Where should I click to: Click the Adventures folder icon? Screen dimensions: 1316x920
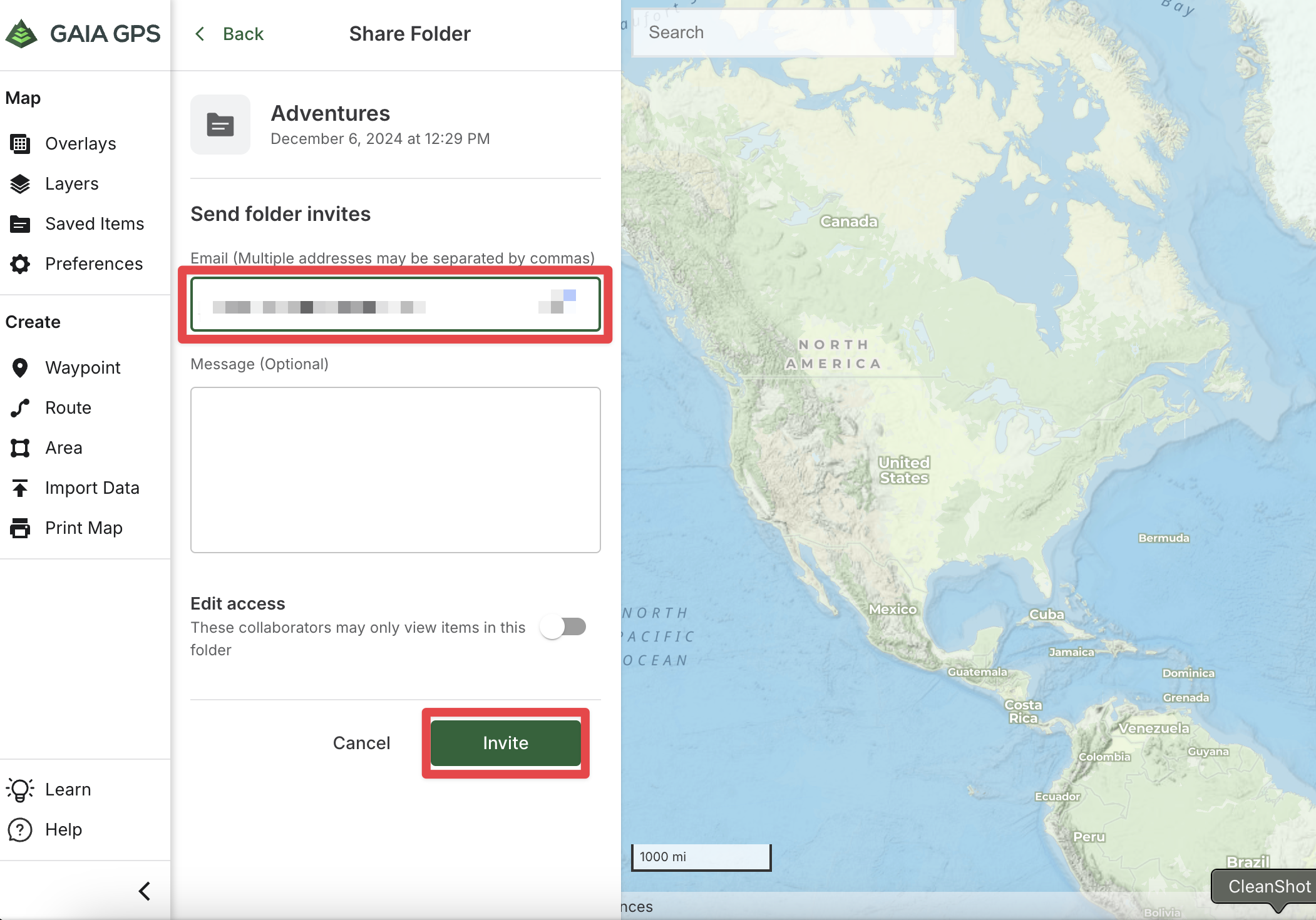(220, 125)
